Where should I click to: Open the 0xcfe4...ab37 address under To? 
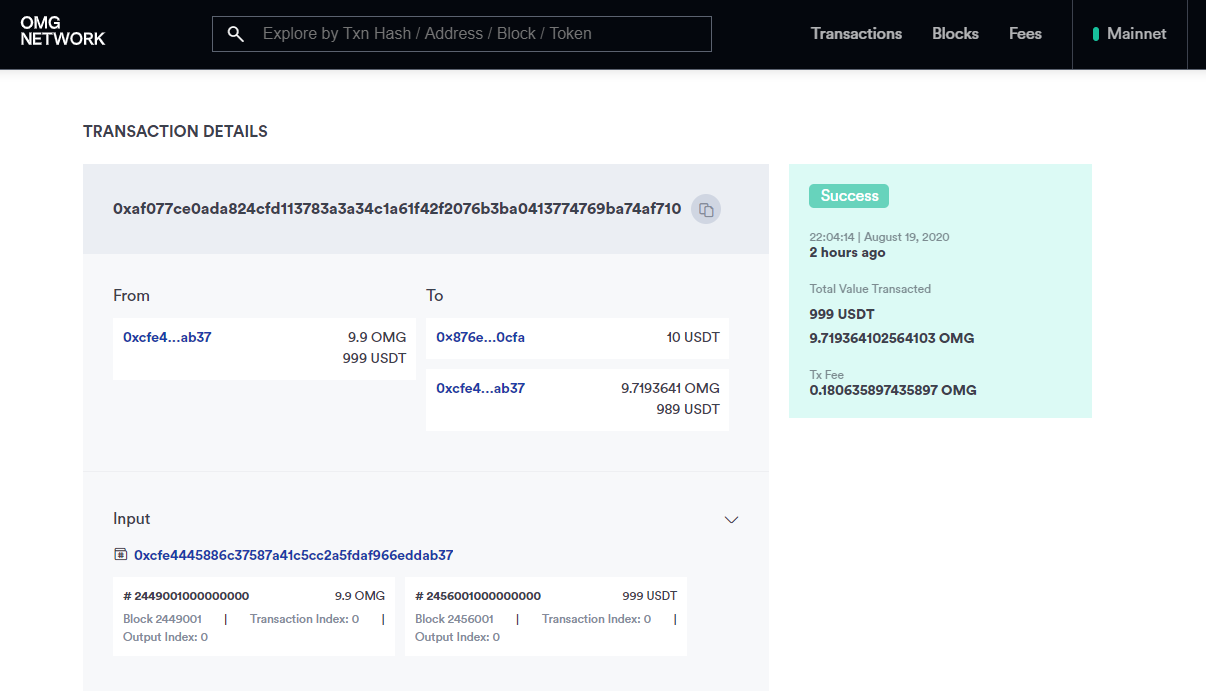click(x=480, y=388)
